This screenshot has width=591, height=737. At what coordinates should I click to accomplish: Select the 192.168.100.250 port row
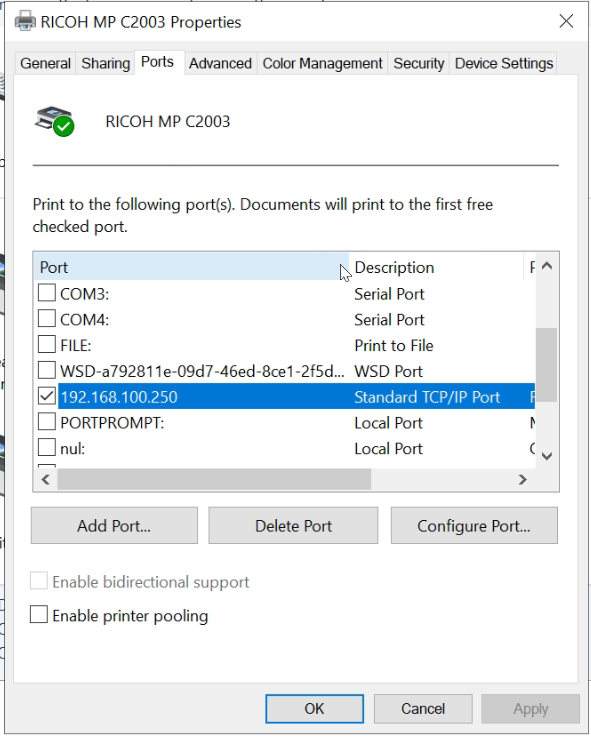(x=296, y=396)
